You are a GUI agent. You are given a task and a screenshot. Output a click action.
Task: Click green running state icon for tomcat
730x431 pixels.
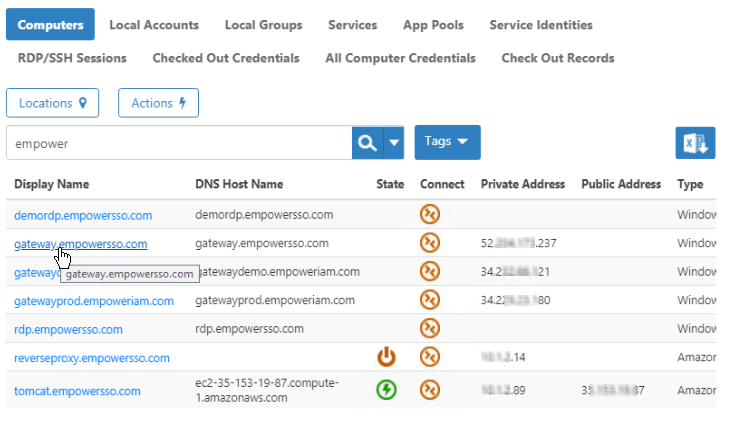click(x=387, y=390)
